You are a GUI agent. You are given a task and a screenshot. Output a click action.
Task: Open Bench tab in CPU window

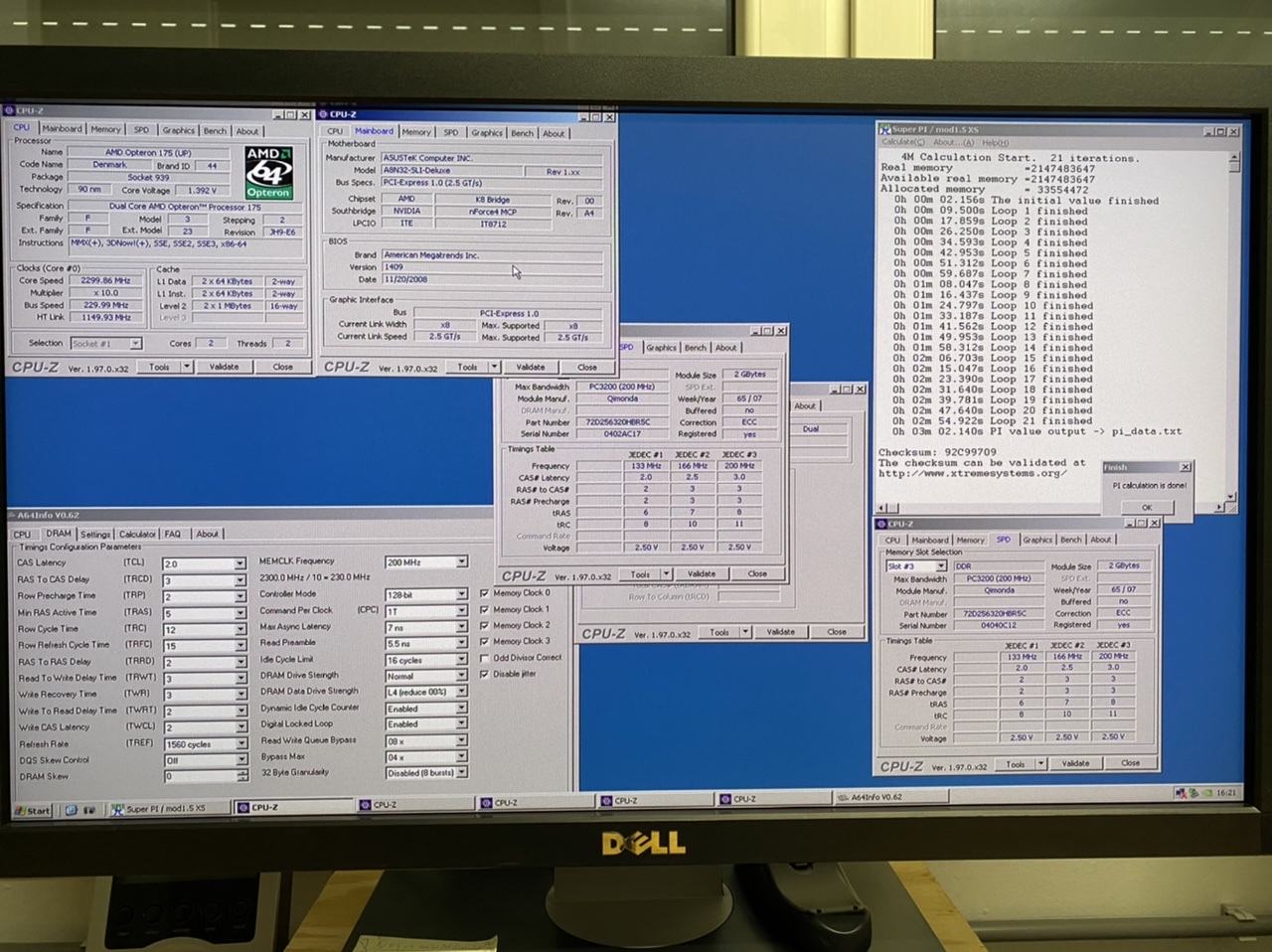click(215, 130)
